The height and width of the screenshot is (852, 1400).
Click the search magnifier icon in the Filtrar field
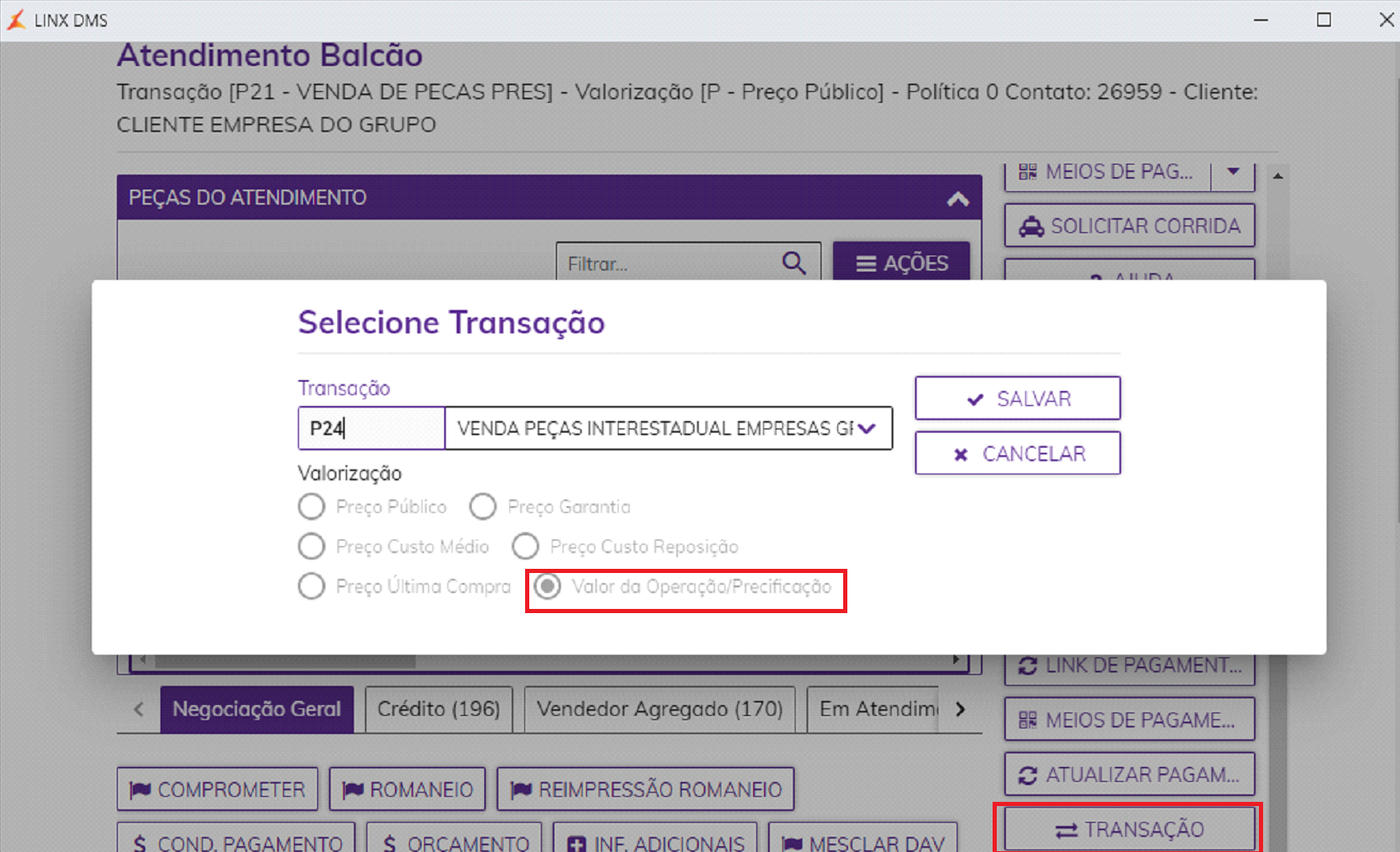(794, 263)
